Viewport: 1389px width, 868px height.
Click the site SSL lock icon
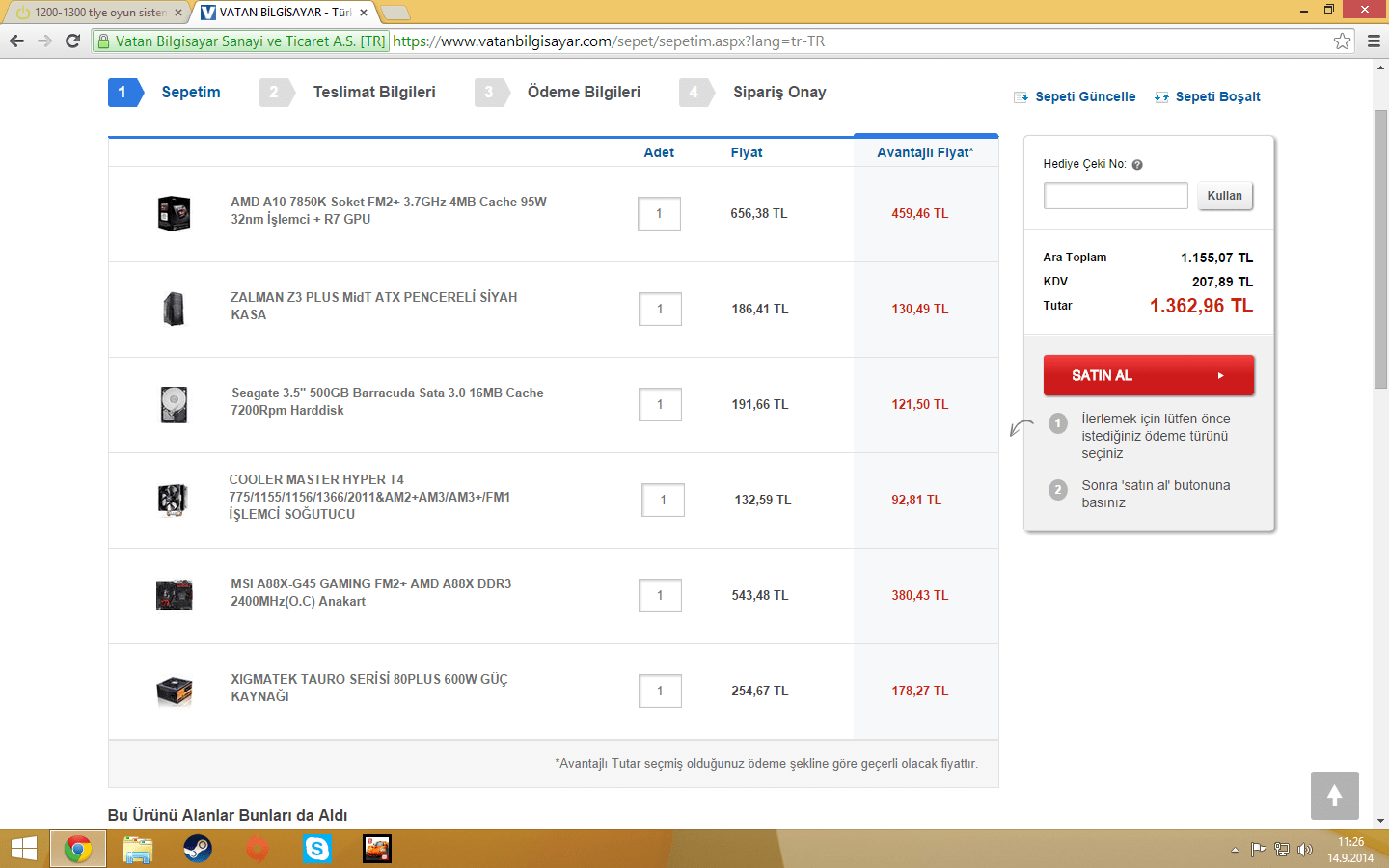pos(104,41)
